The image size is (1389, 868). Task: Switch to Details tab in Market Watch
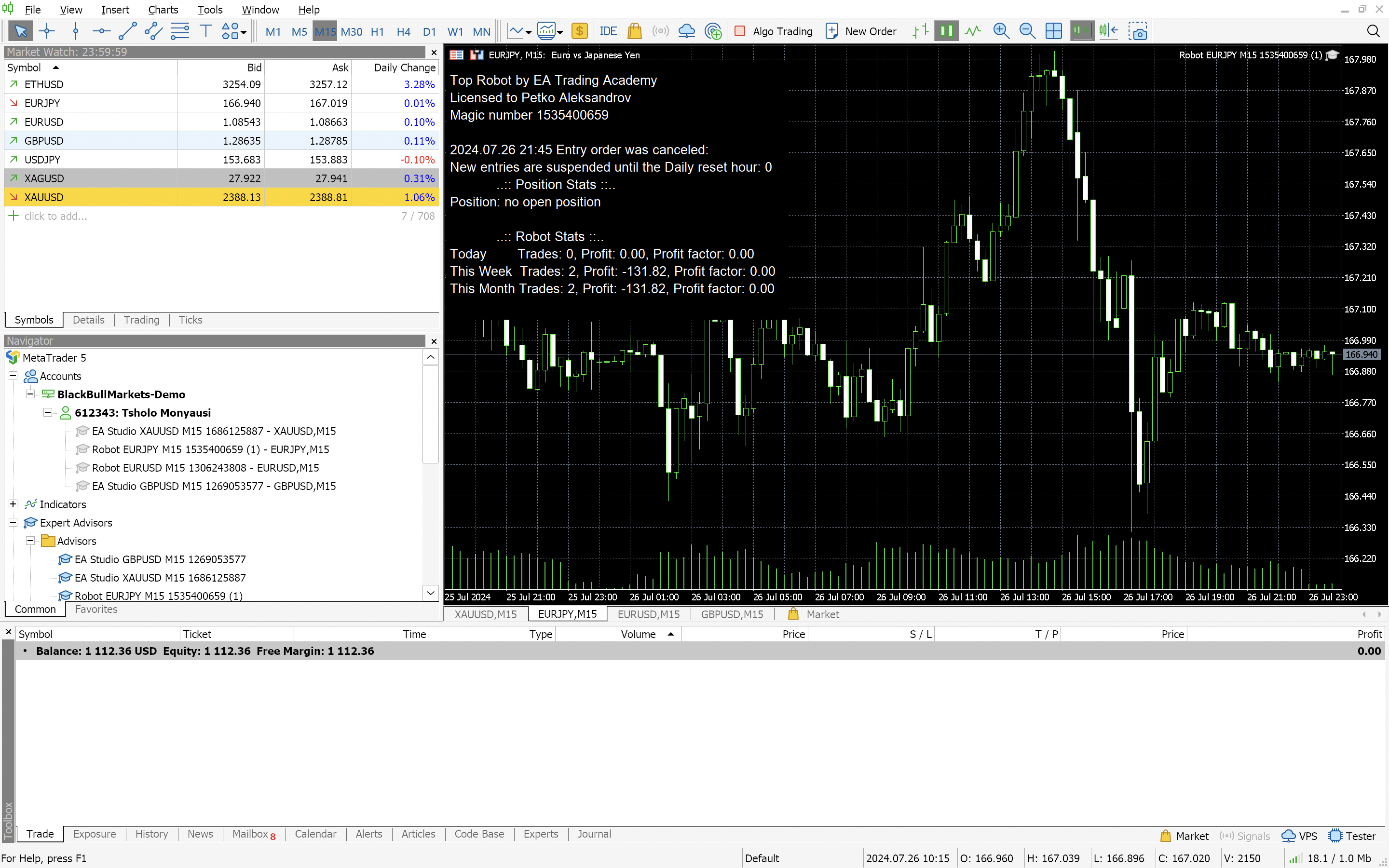pyautogui.click(x=88, y=320)
